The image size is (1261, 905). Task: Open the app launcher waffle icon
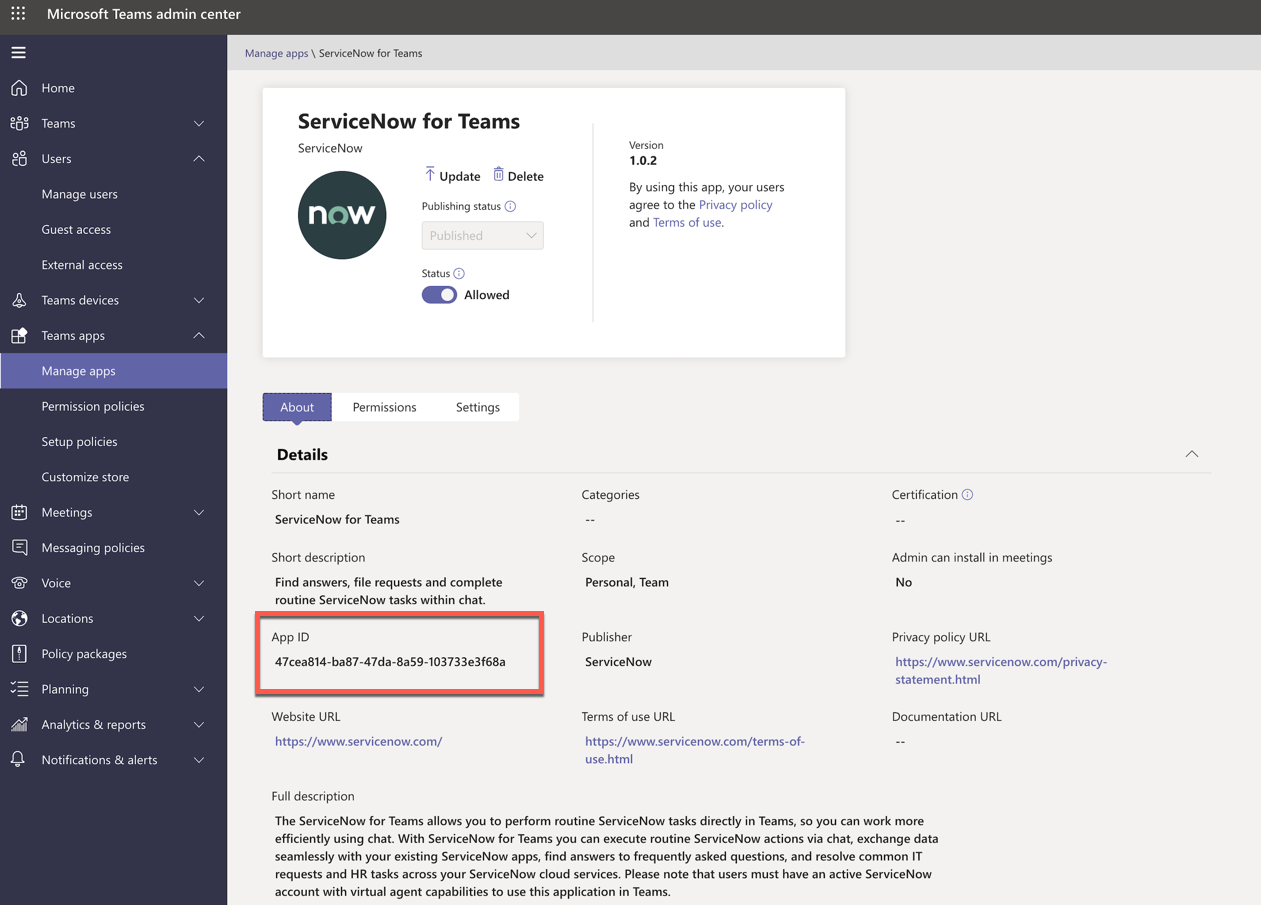click(18, 14)
